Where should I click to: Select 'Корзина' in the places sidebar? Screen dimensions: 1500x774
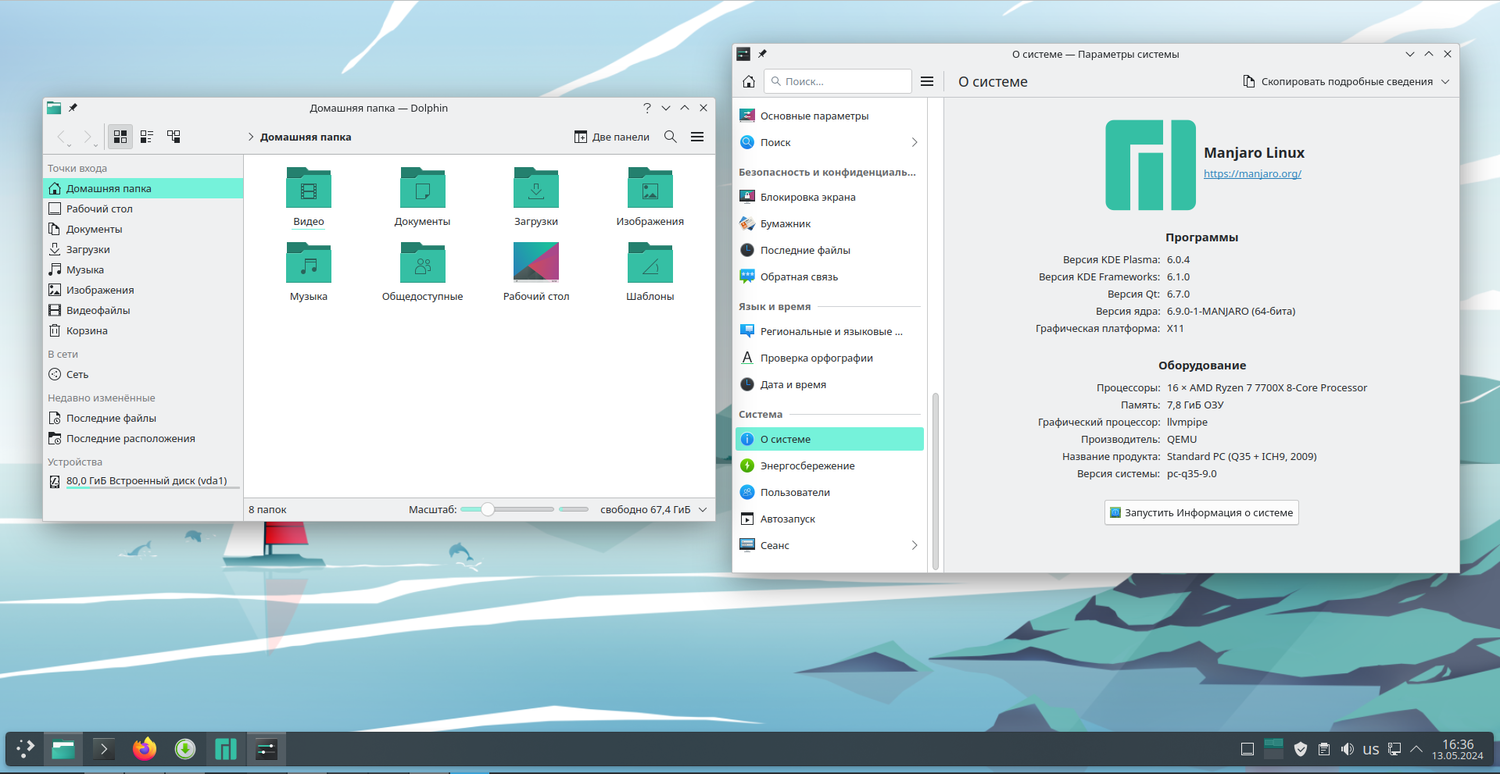(x=87, y=330)
